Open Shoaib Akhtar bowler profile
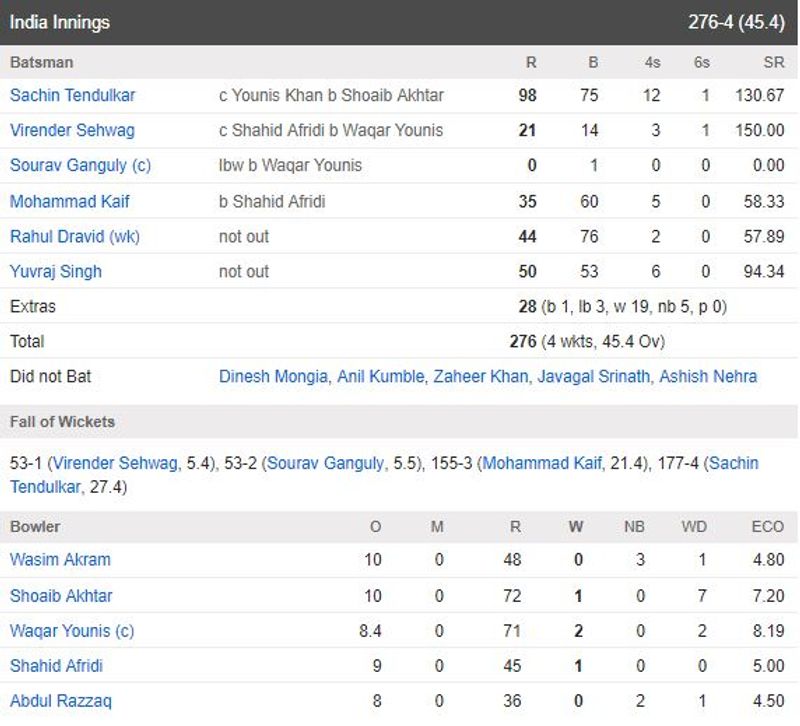800x726 pixels. 61,596
